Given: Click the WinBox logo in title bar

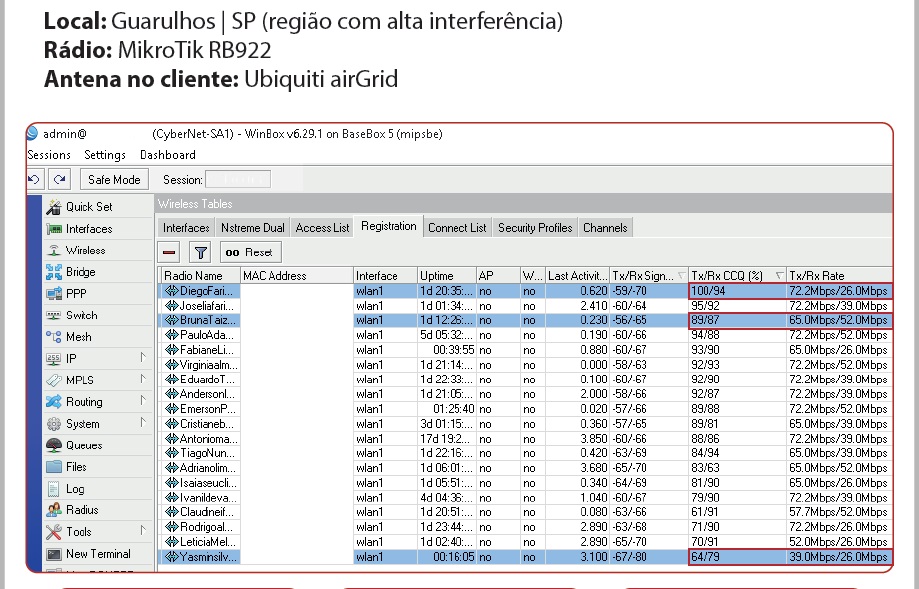Looking at the screenshot, I should point(32,134).
